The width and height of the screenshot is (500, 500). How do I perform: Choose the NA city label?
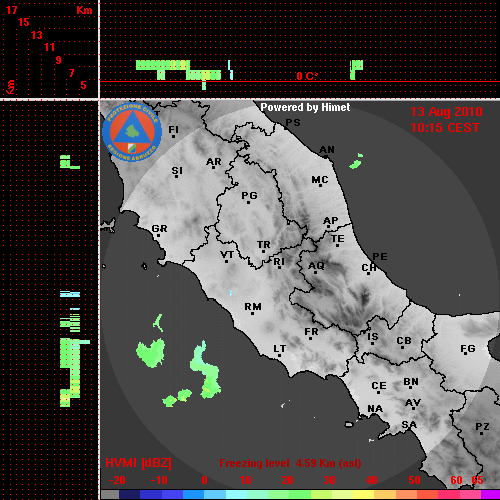[375, 409]
